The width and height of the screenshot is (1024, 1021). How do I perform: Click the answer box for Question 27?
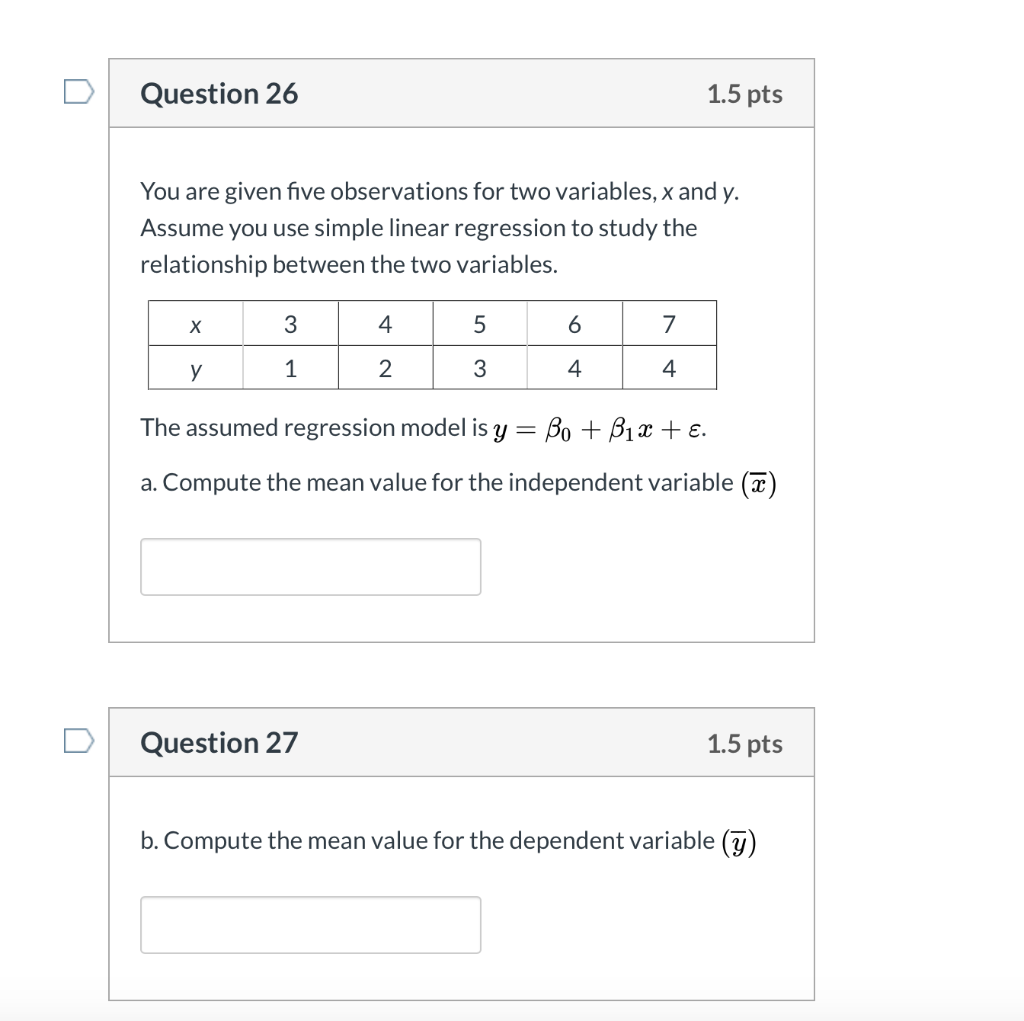pyautogui.click(x=310, y=924)
